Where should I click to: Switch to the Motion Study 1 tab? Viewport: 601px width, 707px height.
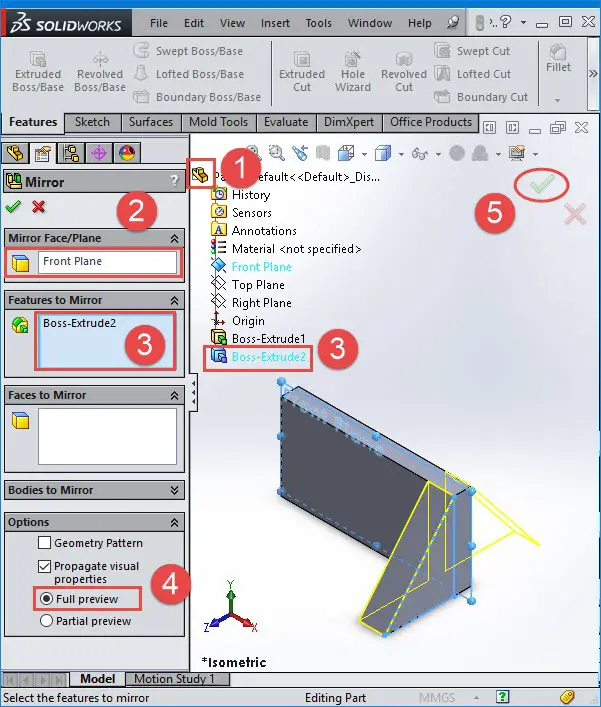pos(177,679)
